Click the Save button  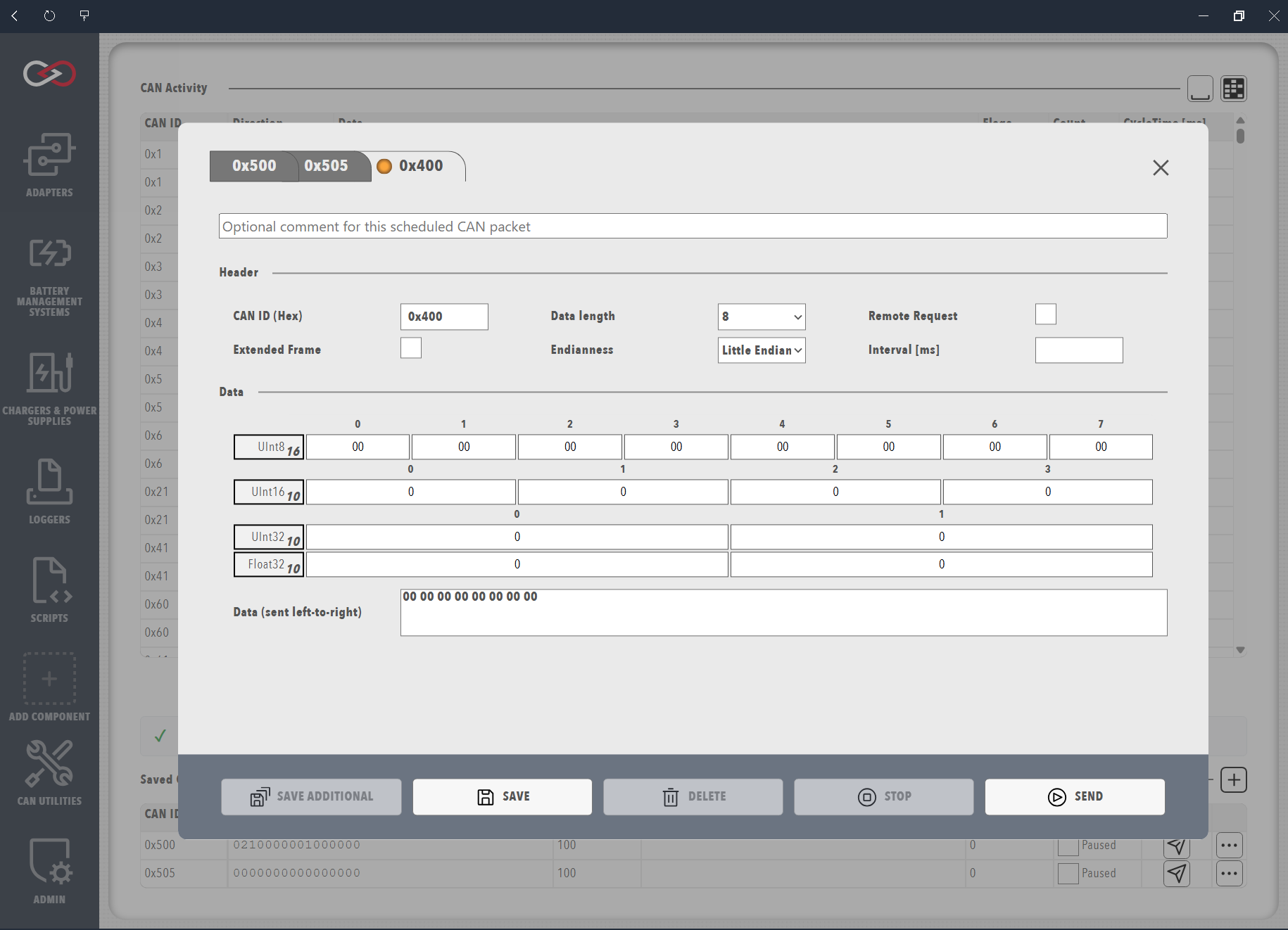tap(503, 796)
